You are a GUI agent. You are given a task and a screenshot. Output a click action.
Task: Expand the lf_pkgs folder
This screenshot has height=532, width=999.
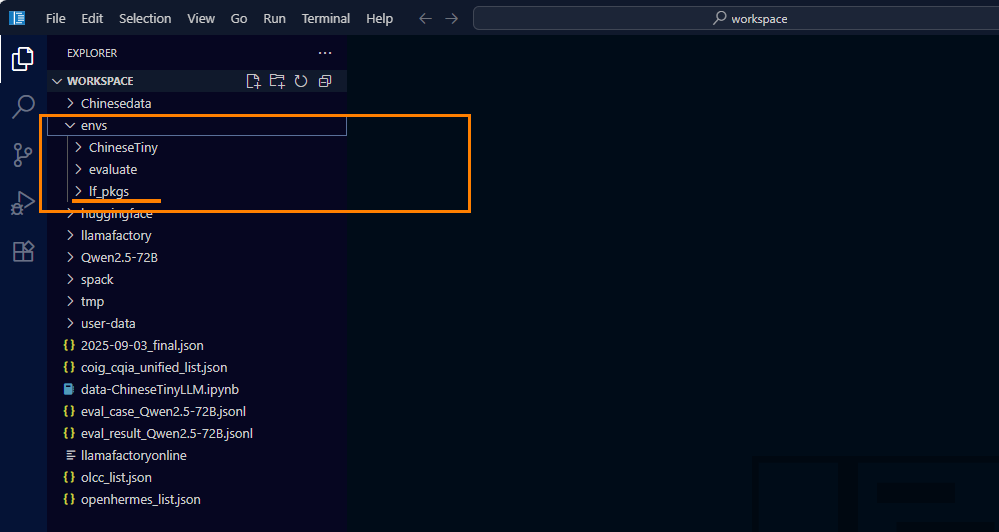(108, 191)
